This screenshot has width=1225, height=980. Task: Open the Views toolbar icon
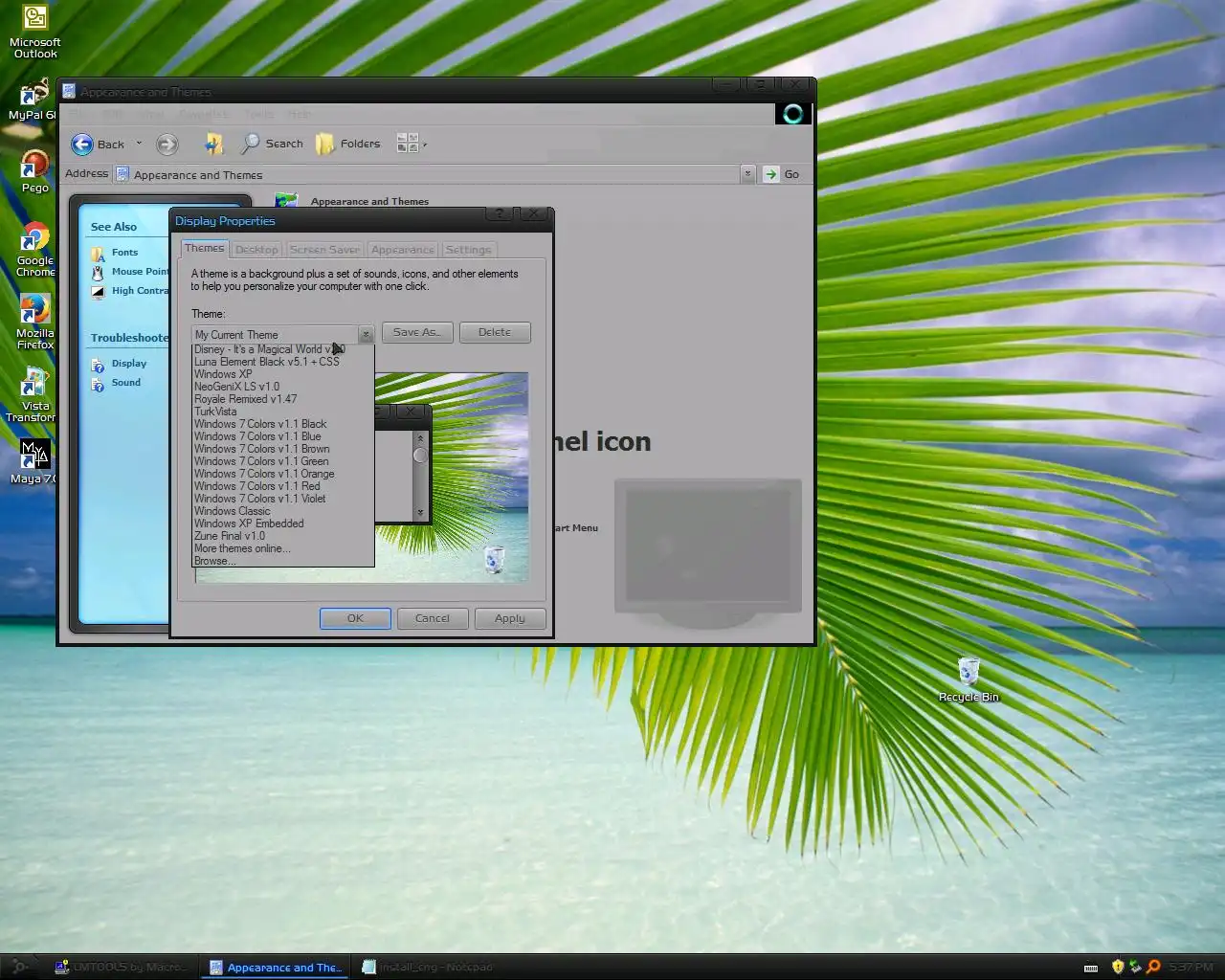pos(407,144)
